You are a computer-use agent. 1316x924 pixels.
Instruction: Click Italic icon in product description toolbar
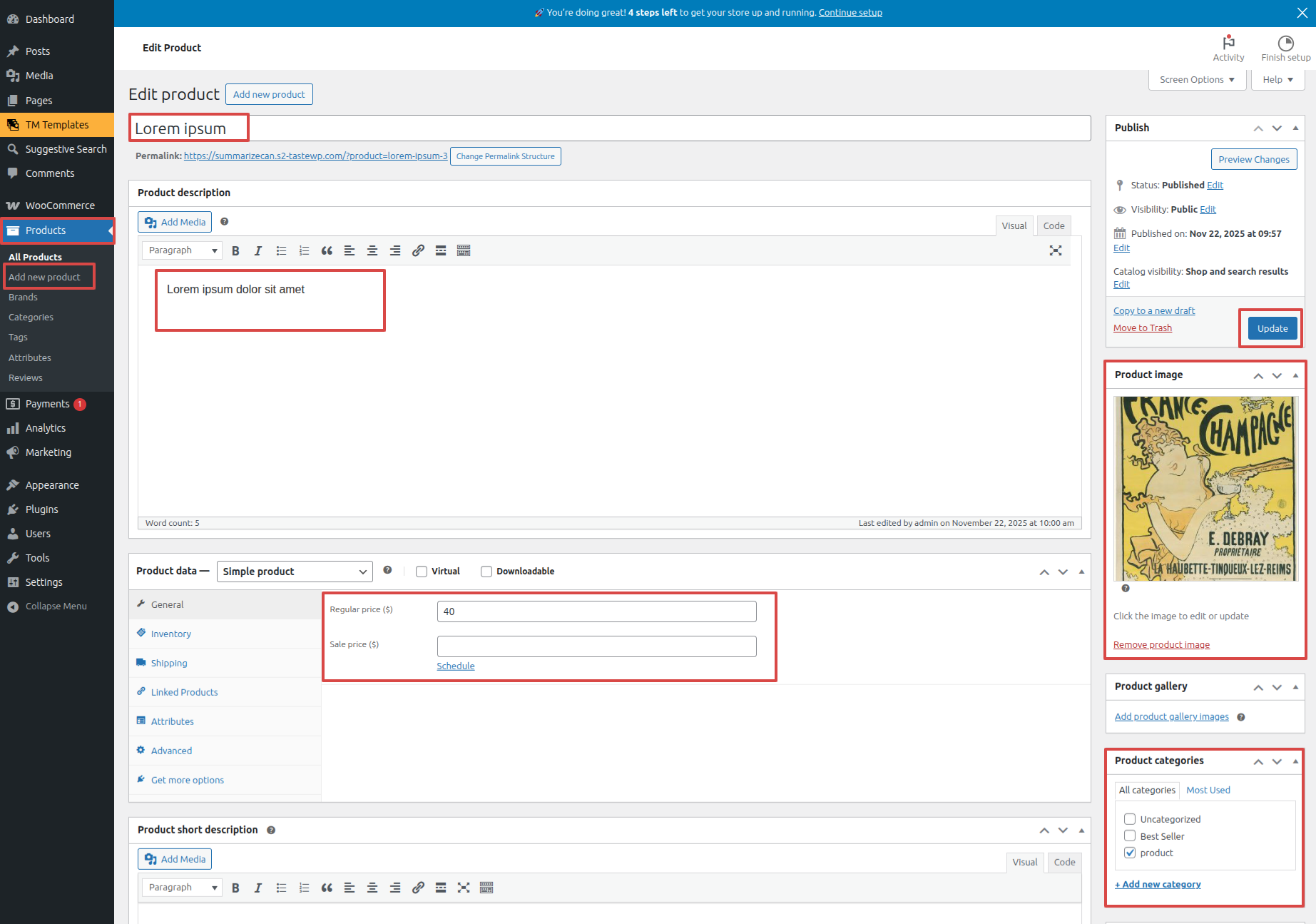pyautogui.click(x=258, y=250)
